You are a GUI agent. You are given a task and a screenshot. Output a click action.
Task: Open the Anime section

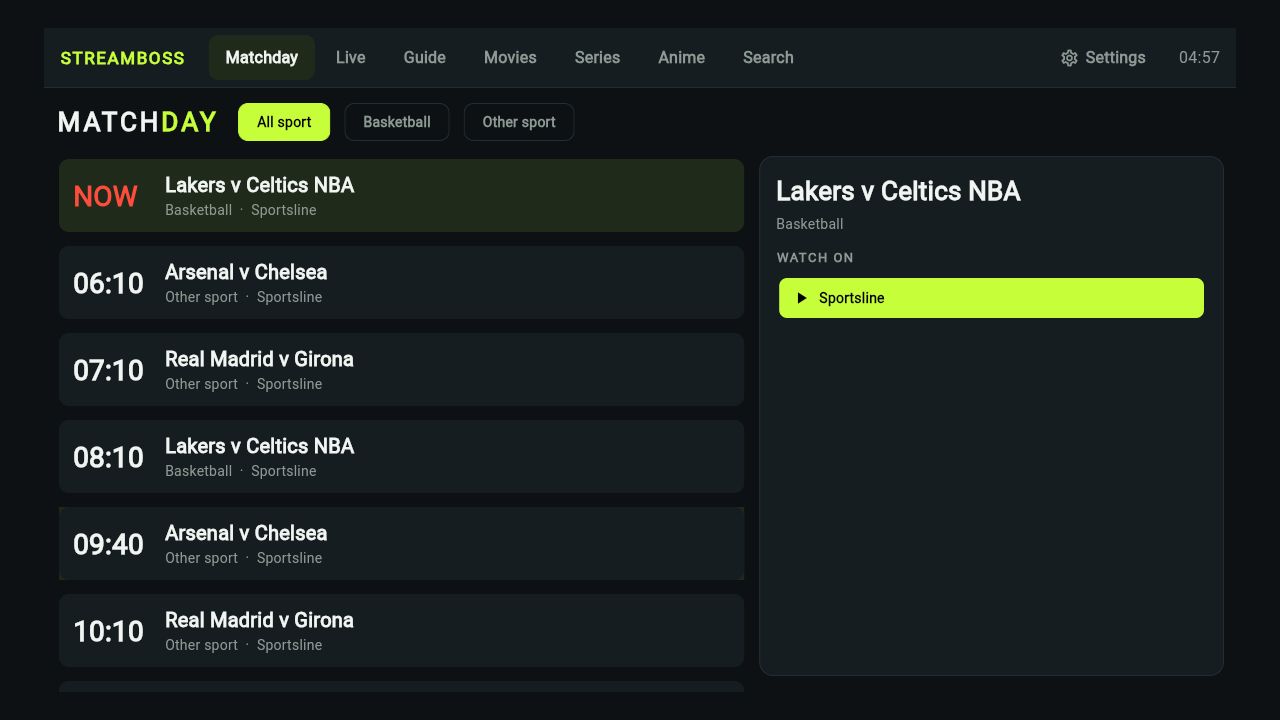[681, 58]
